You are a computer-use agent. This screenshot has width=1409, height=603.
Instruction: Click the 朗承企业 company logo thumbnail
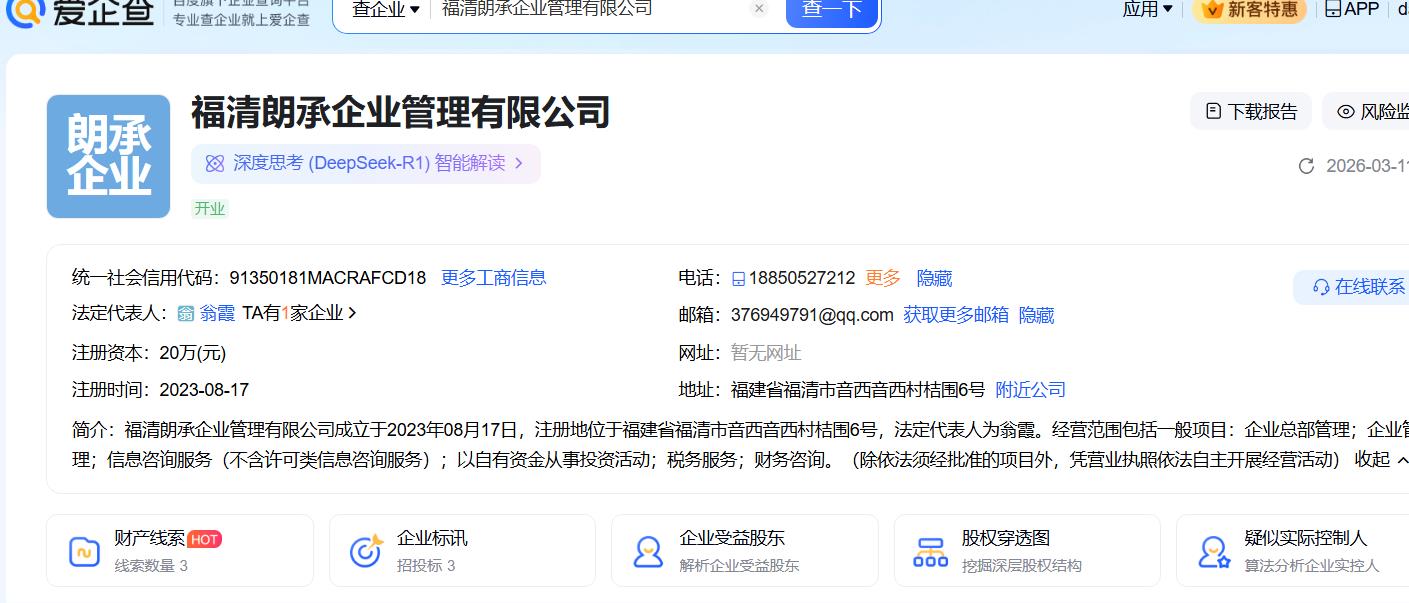click(x=108, y=156)
